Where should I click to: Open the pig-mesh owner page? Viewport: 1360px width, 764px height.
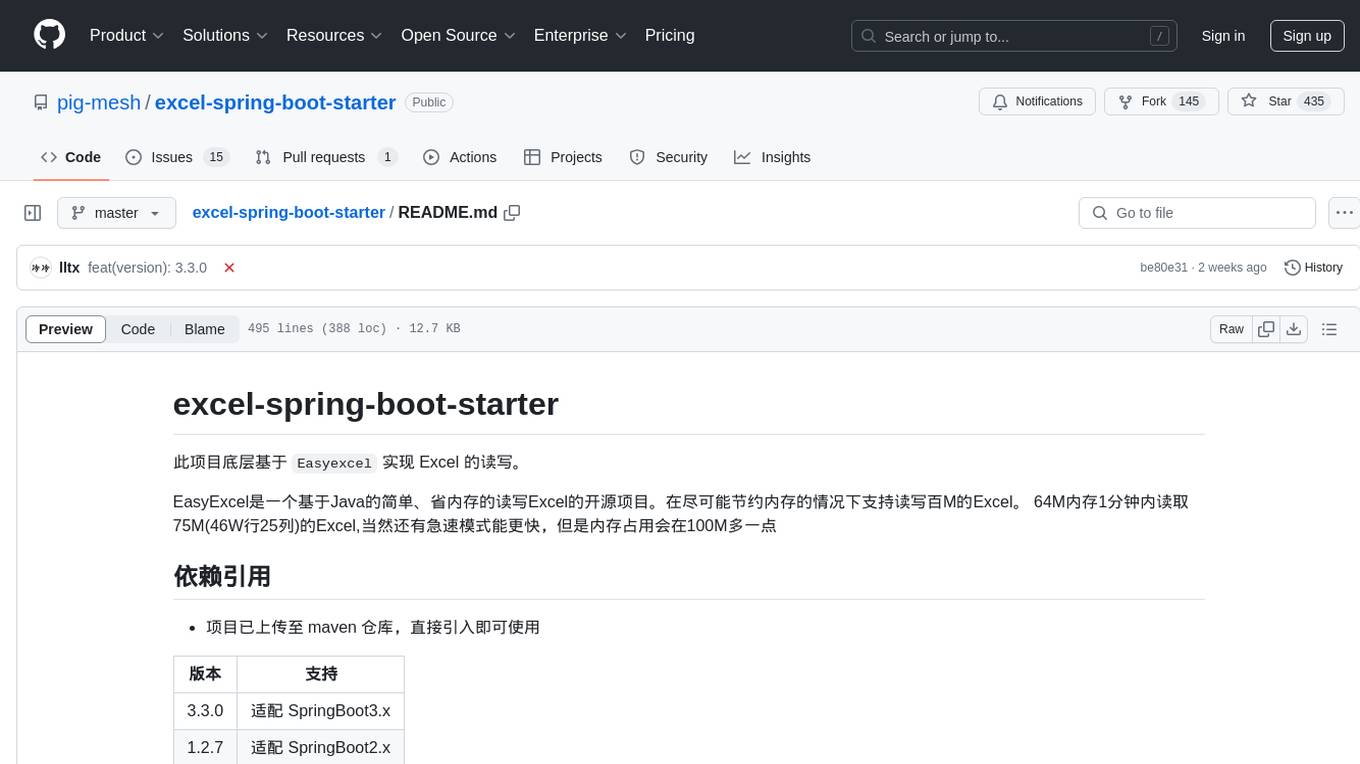pyautogui.click(x=99, y=102)
